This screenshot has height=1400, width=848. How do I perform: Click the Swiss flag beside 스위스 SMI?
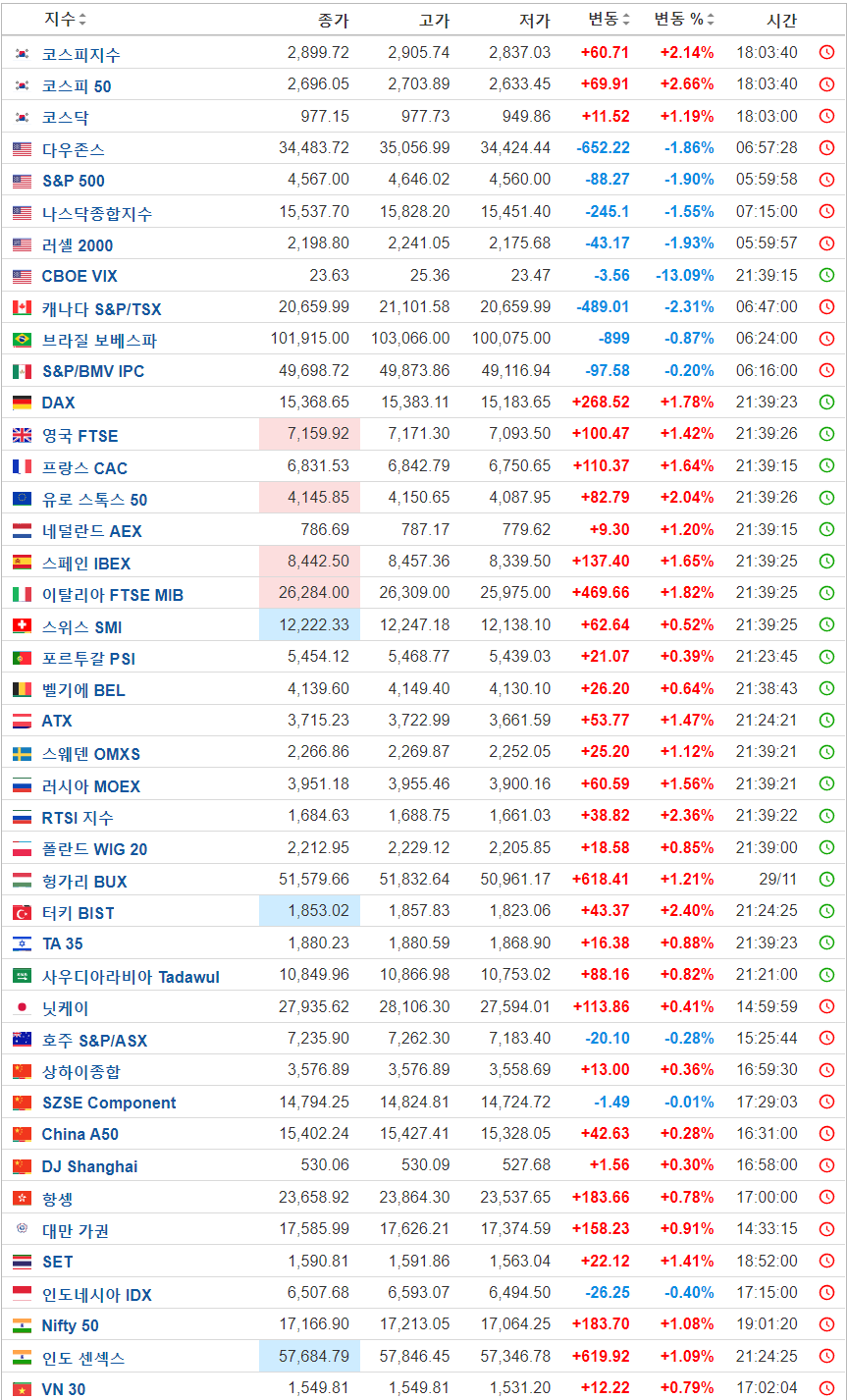tap(22, 627)
